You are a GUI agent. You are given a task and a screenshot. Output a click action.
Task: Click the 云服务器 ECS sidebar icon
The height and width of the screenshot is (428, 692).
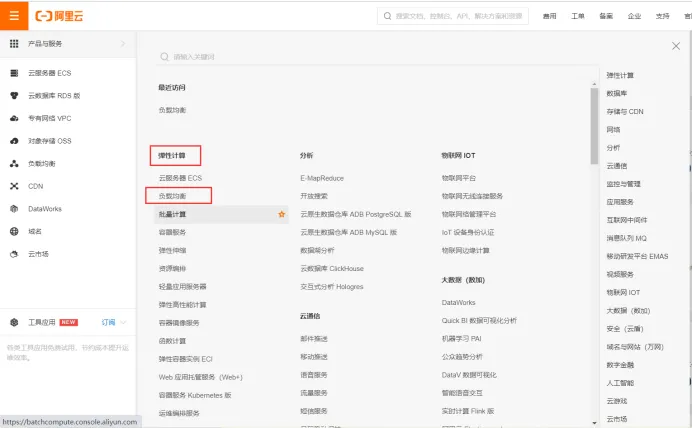[x=14, y=73]
